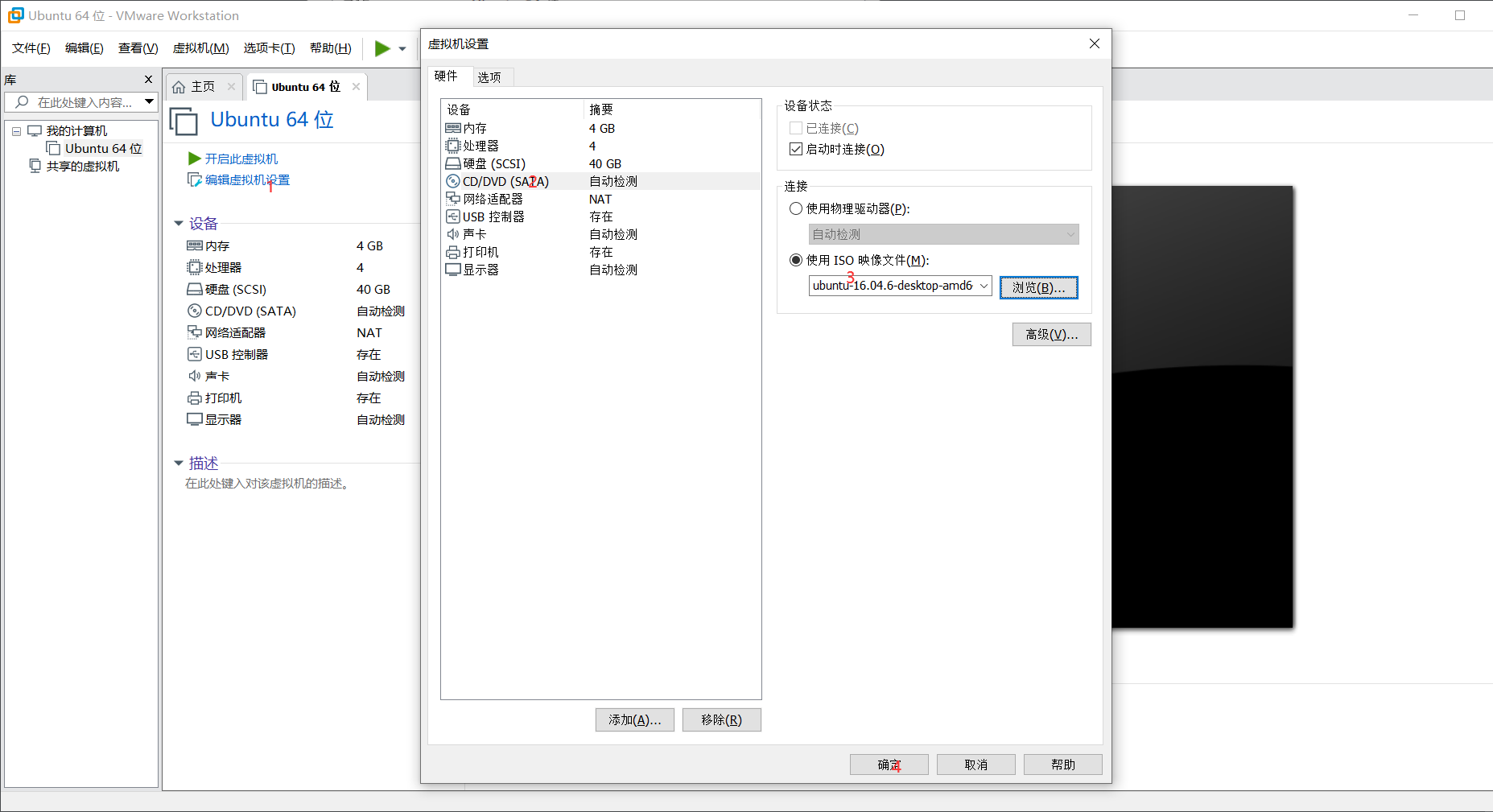The width and height of the screenshot is (1493, 812).
Task: Click the 共享的虚拟机 icon in the library tree
Action: click(35, 166)
